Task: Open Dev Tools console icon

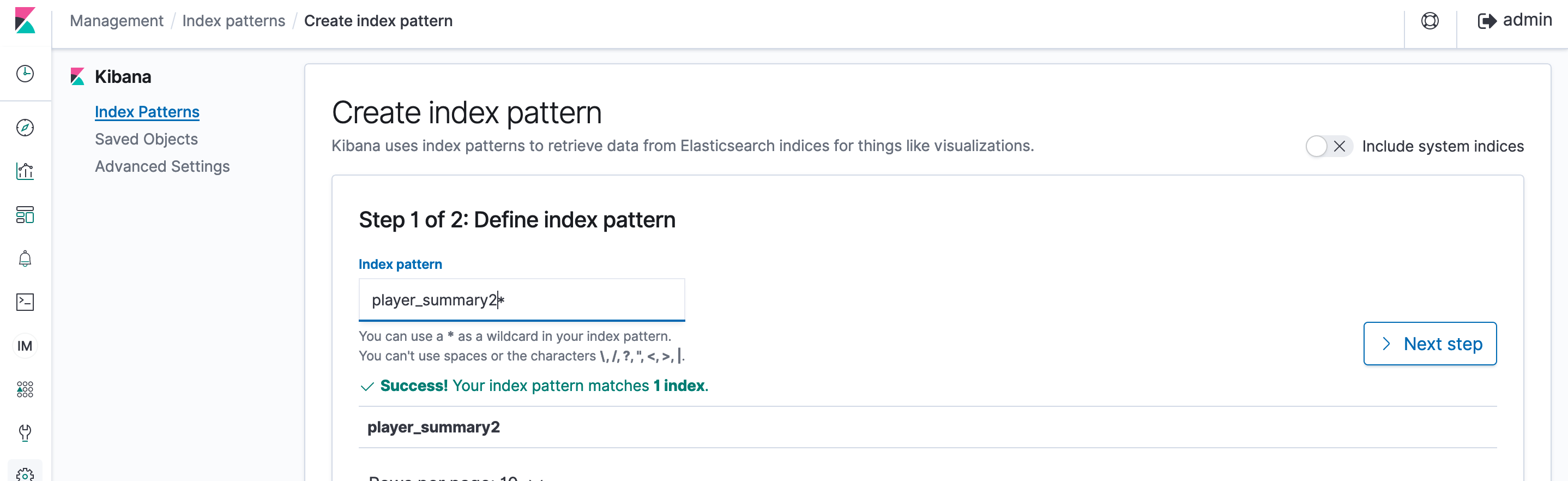Action: tap(25, 302)
